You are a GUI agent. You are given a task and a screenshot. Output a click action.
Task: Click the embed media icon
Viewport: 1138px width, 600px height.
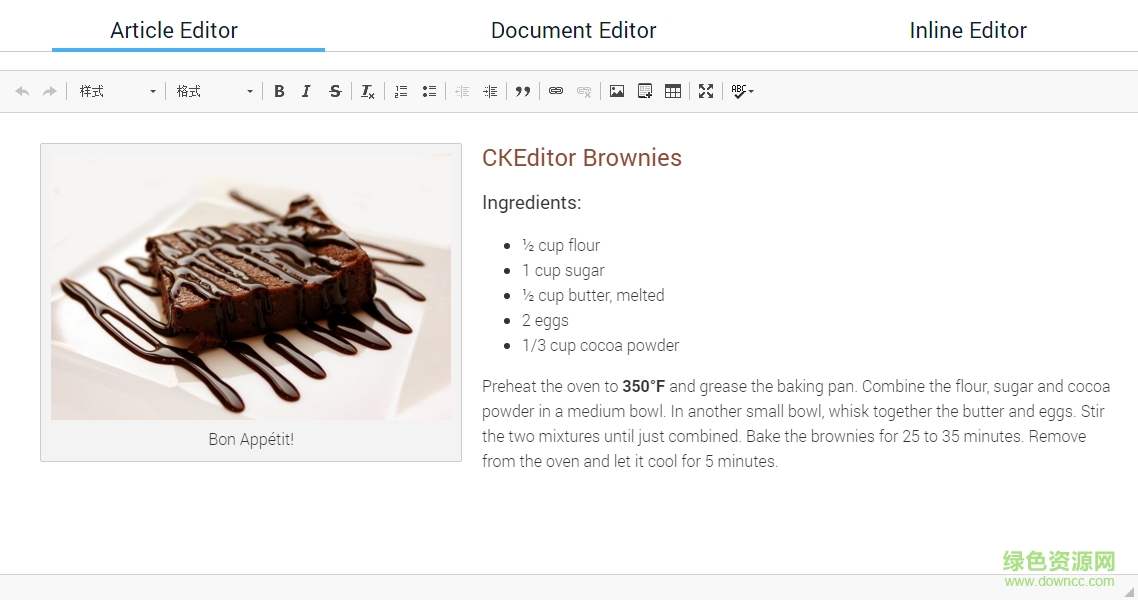[644, 91]
